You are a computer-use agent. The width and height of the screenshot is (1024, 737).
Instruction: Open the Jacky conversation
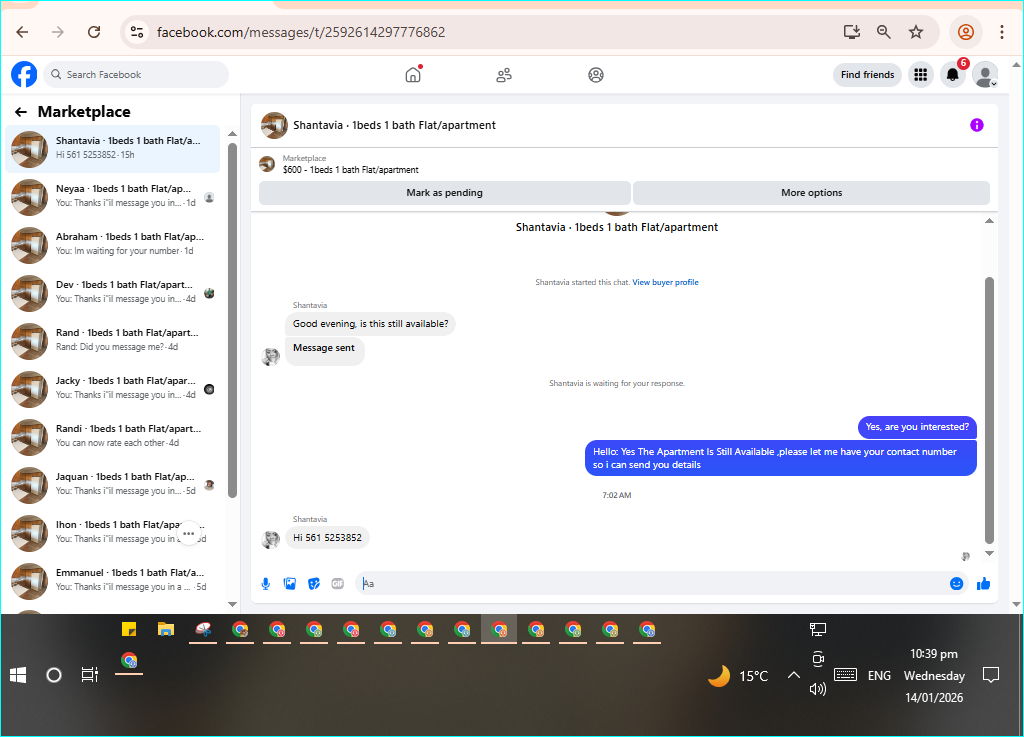click(114, 389)
